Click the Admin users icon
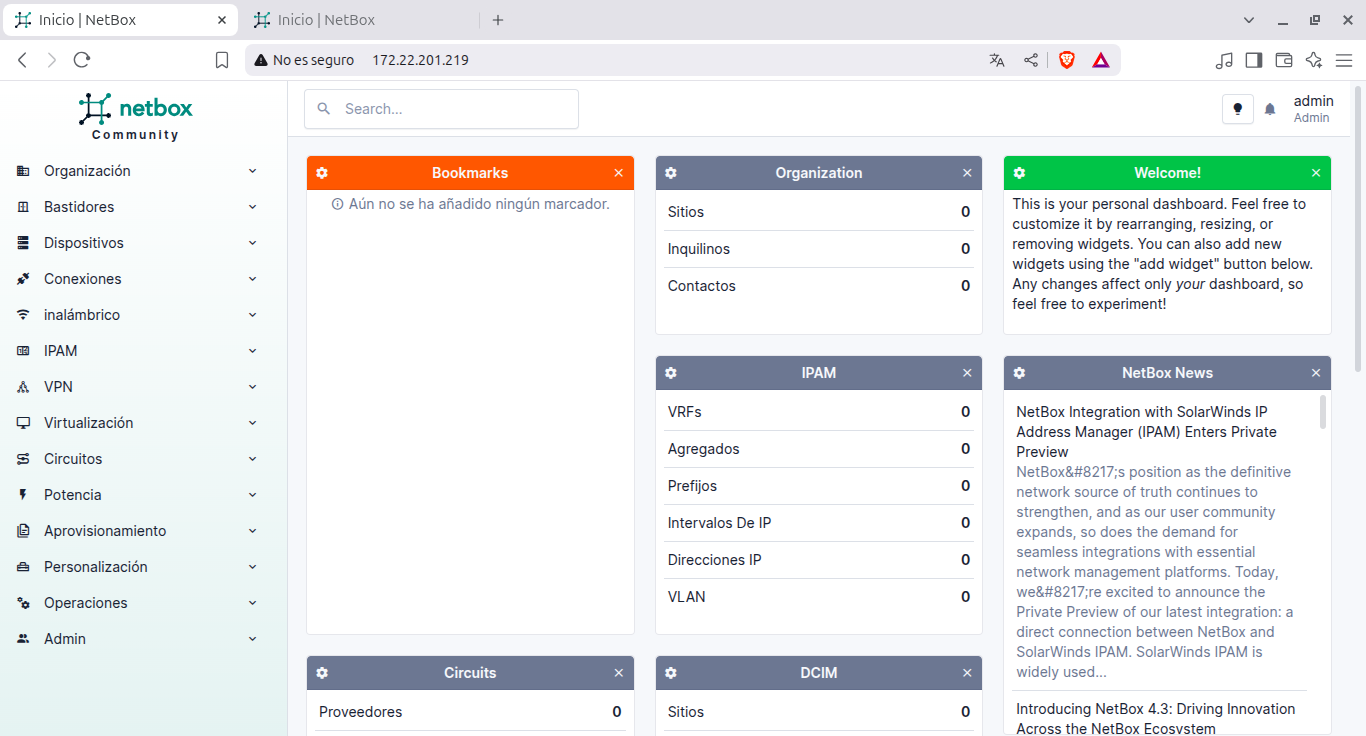Screen dimensions: 1366x736 (x=23, y=639)
